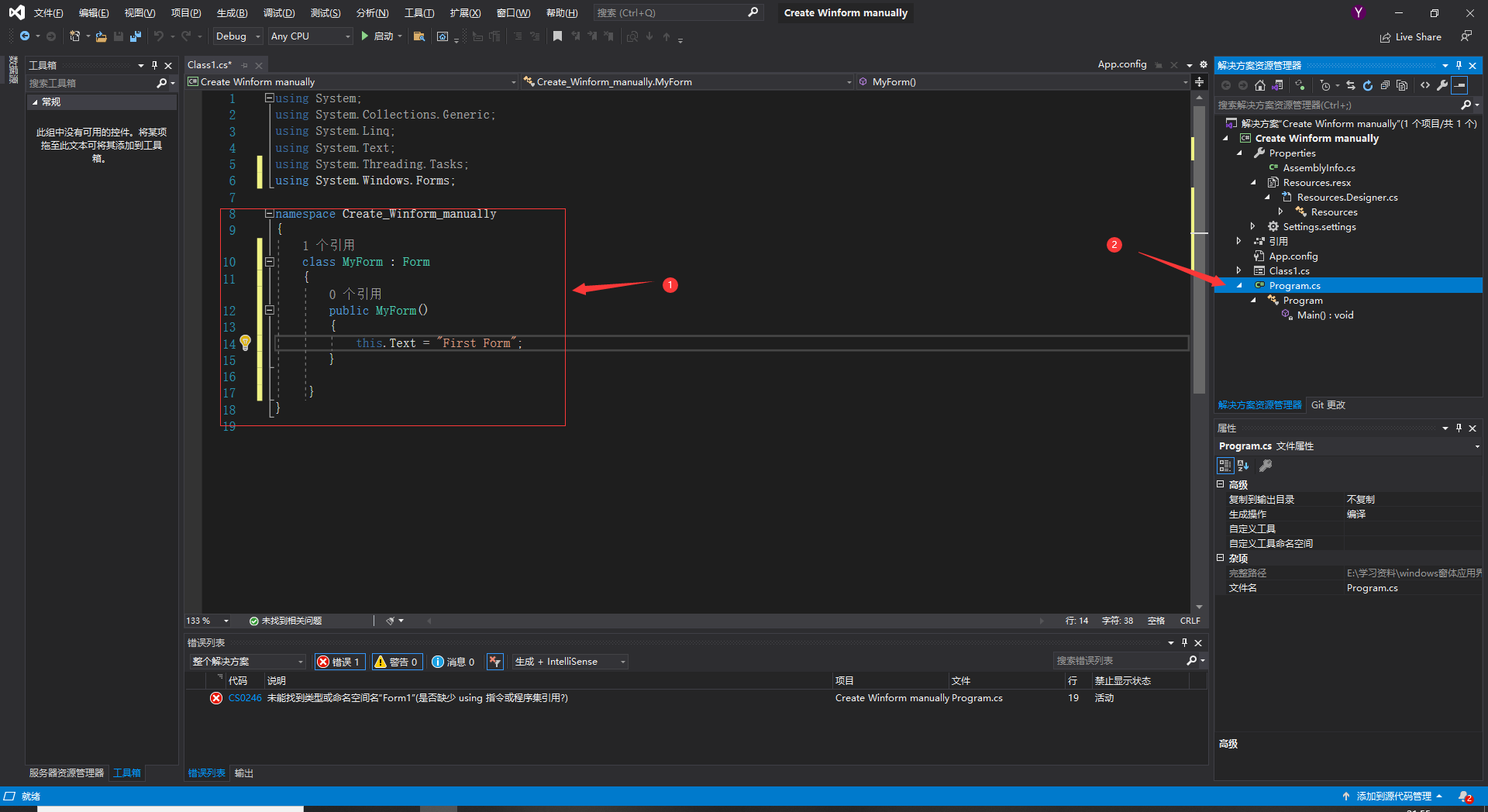
Task: Open the 视图 menu
Action: [x=139, y=12]
